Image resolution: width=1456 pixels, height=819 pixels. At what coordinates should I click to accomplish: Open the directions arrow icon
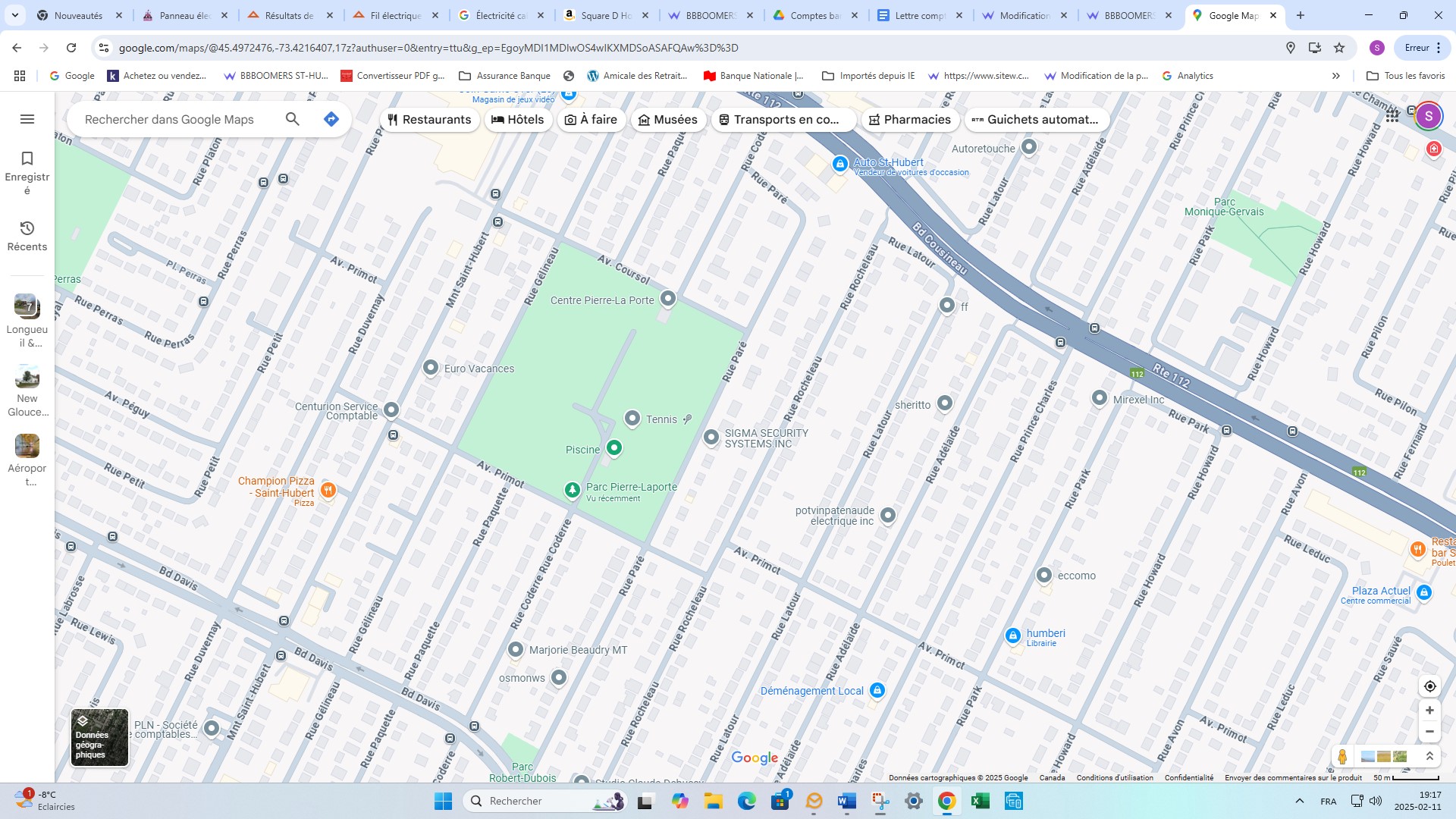click(331, 119)
